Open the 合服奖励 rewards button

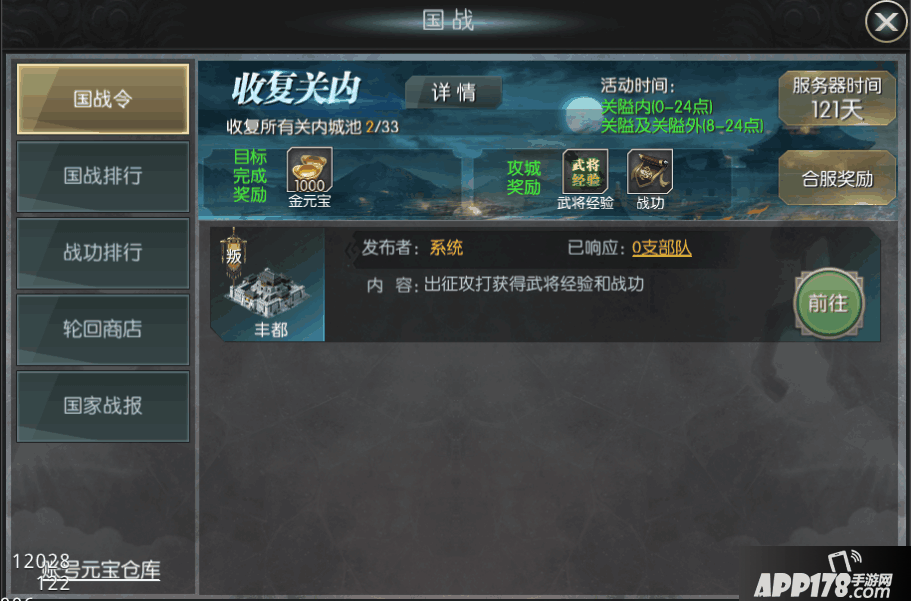[837, 178]
